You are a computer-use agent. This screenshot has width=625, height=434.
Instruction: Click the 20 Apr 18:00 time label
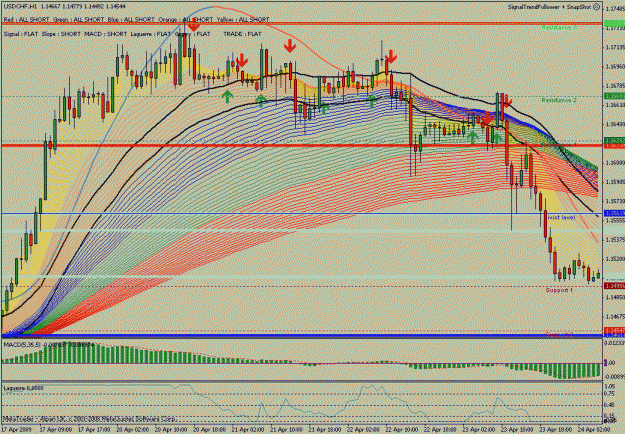coord(209,430)
